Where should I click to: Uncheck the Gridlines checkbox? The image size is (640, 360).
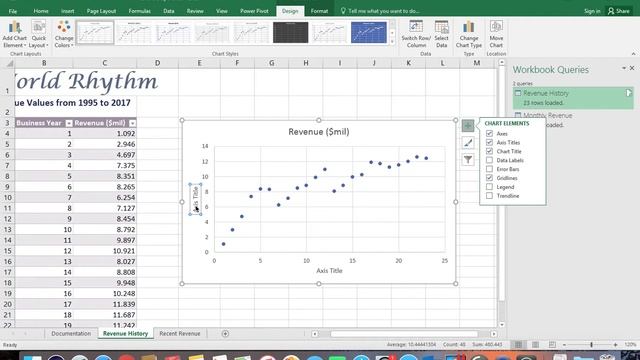click(489, 178)
